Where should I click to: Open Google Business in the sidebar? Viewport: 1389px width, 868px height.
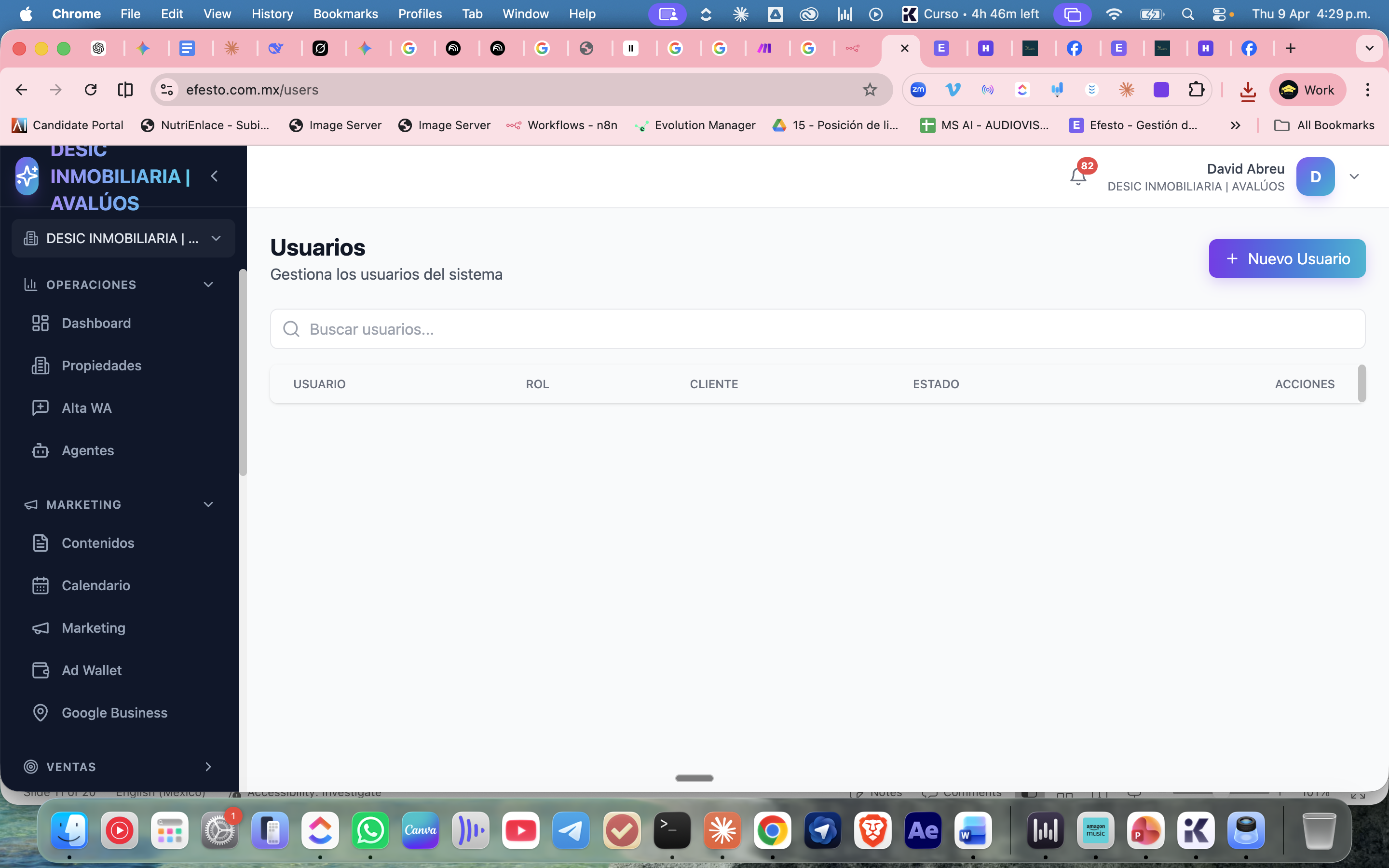coord(114,713)
